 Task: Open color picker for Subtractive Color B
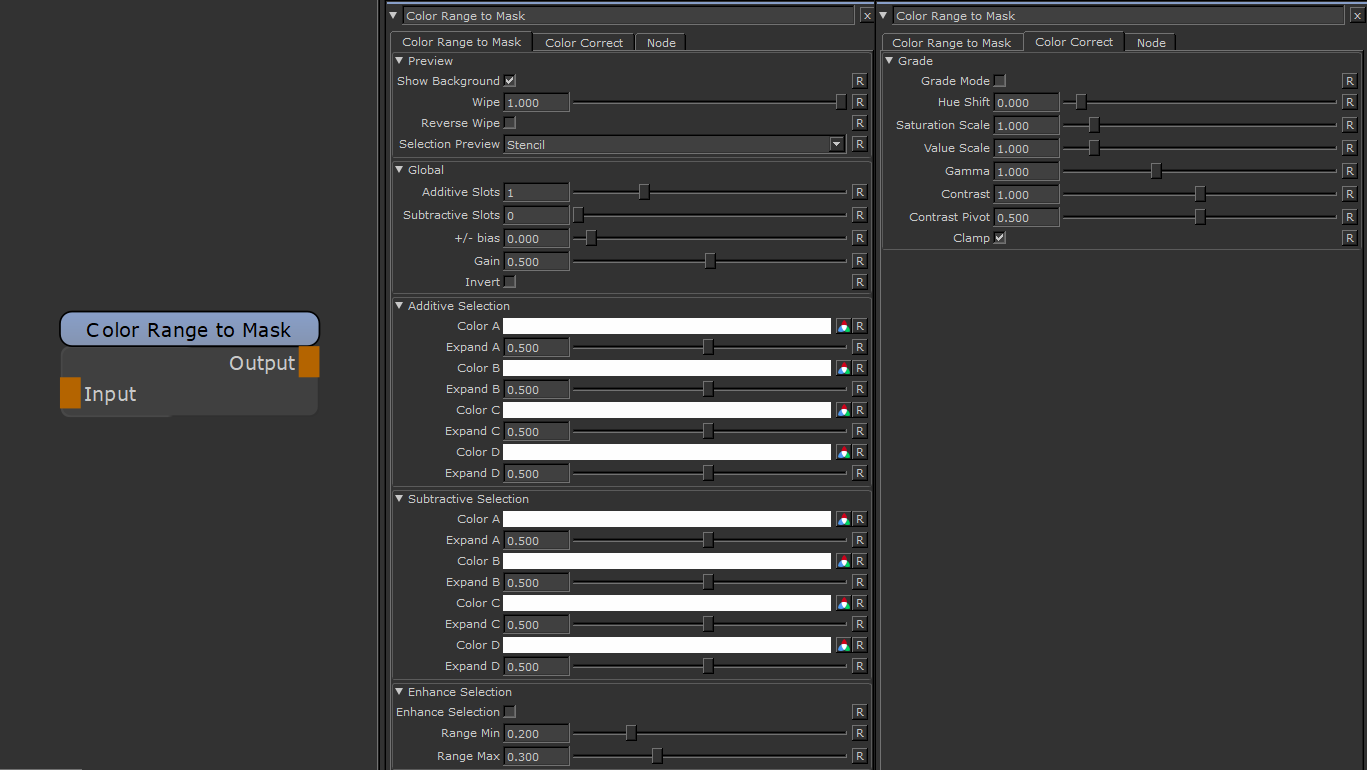tap(843, 561)
